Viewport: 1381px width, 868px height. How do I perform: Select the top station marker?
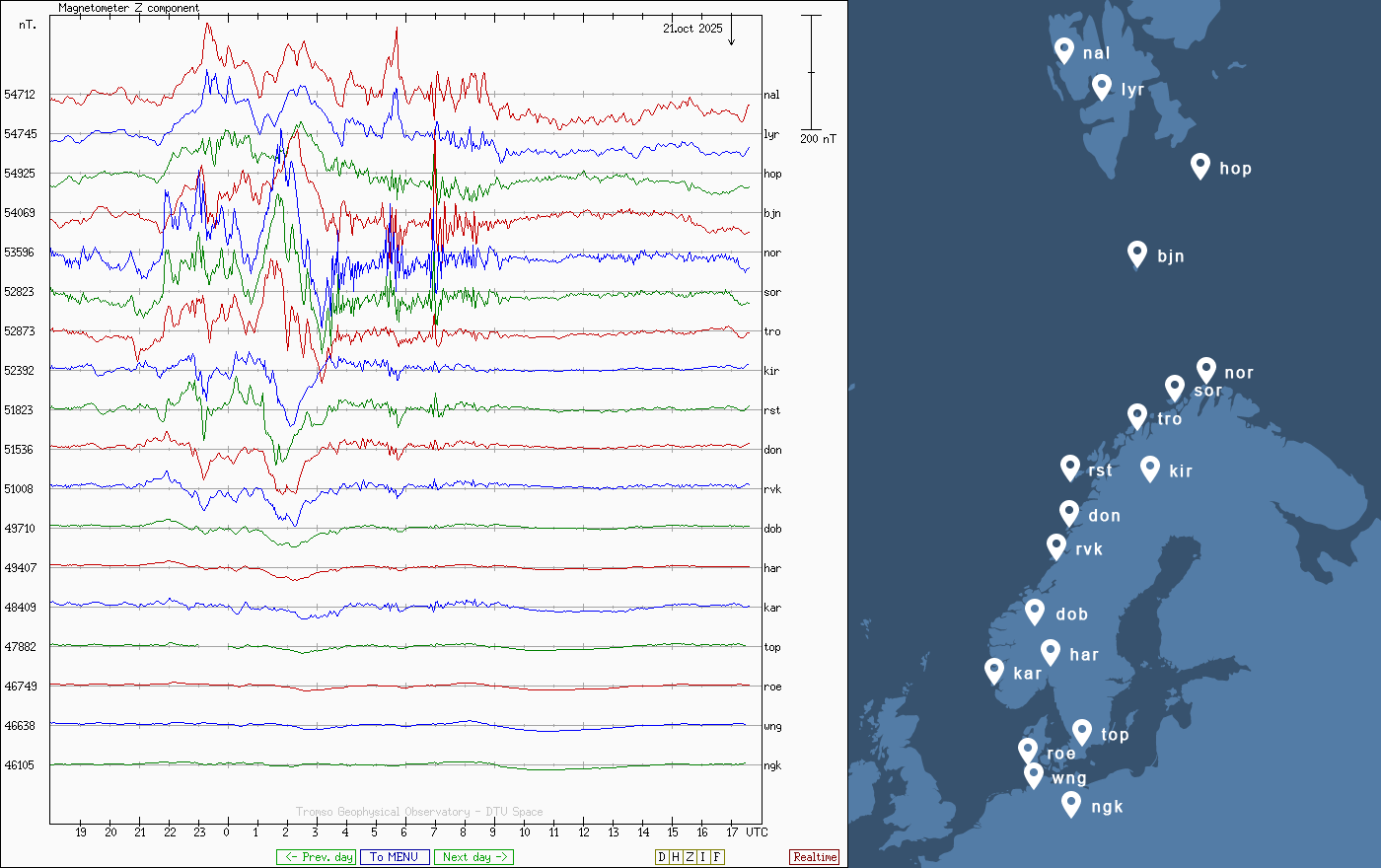tap(1082, 732)
